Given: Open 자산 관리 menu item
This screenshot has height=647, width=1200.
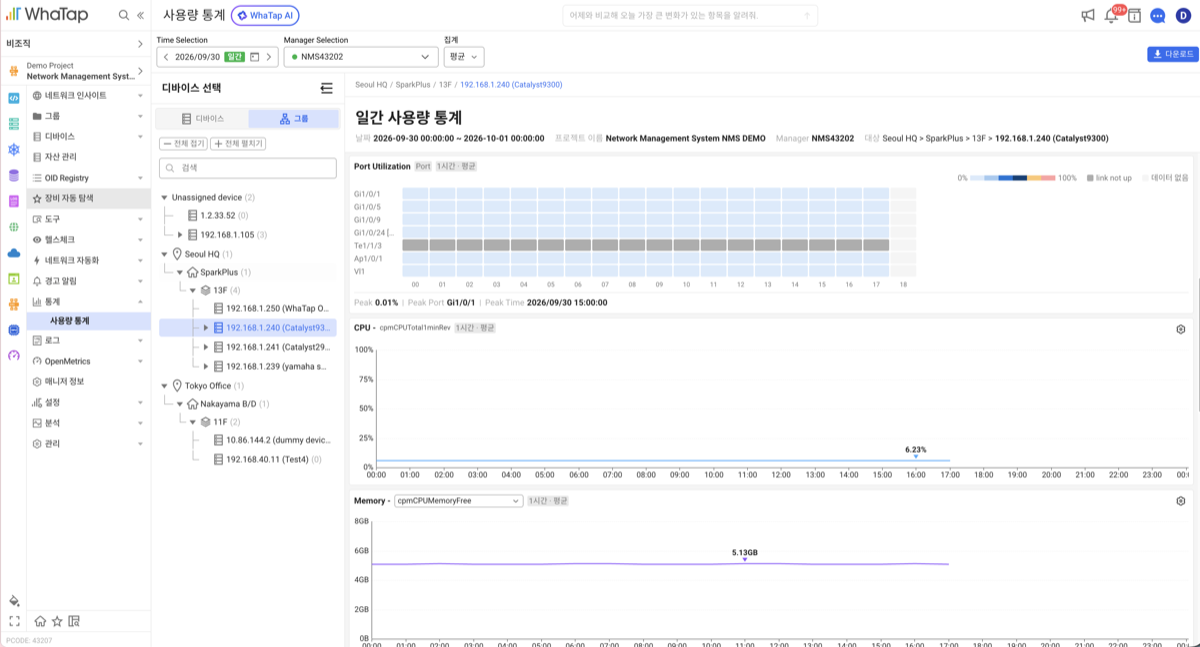Looking at the screenshot, I should click(x=89, y=157).
